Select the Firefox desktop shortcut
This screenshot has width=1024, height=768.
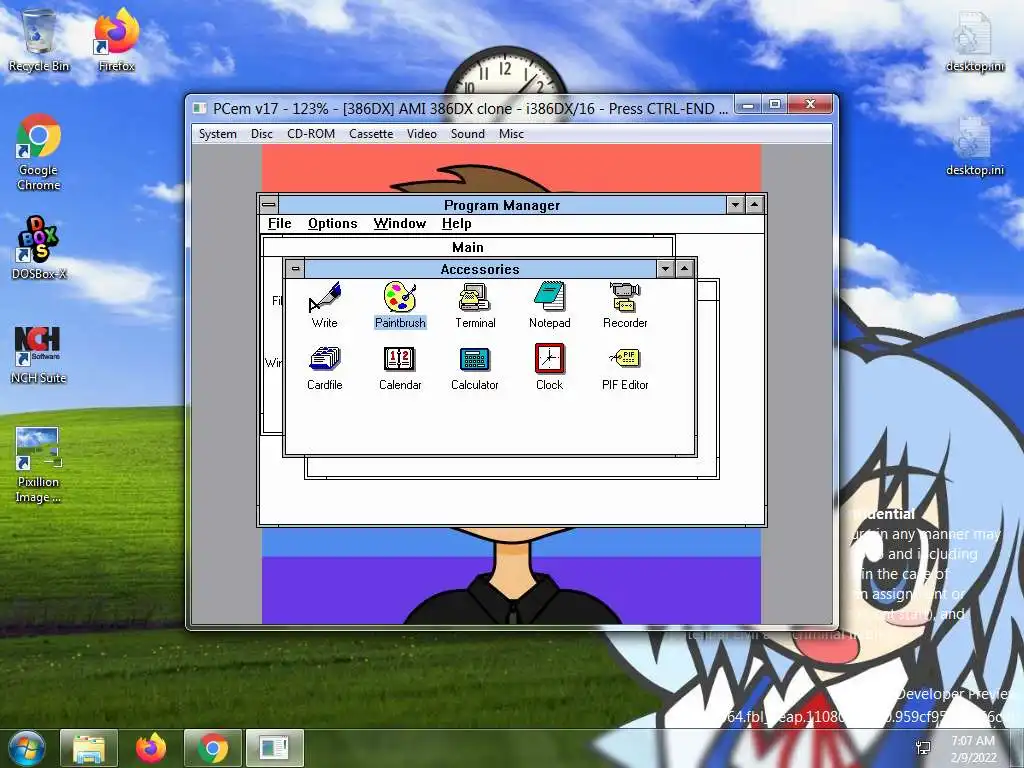pos(116,40)
